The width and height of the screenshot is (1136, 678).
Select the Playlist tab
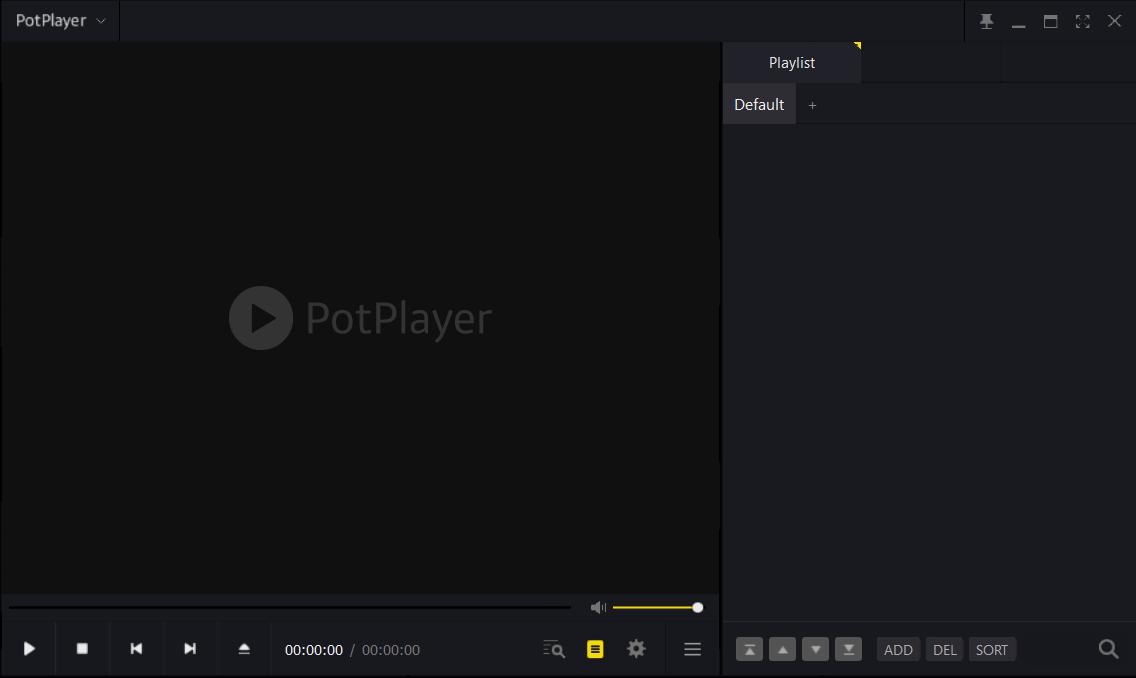(x=791, y=63)
